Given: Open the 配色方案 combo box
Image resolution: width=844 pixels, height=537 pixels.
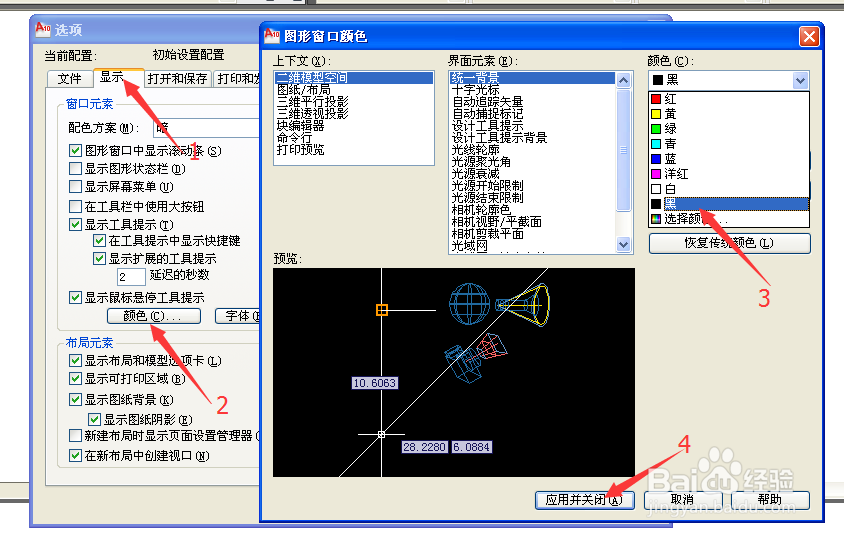Looking at the screenshot, I should point(207,128).
